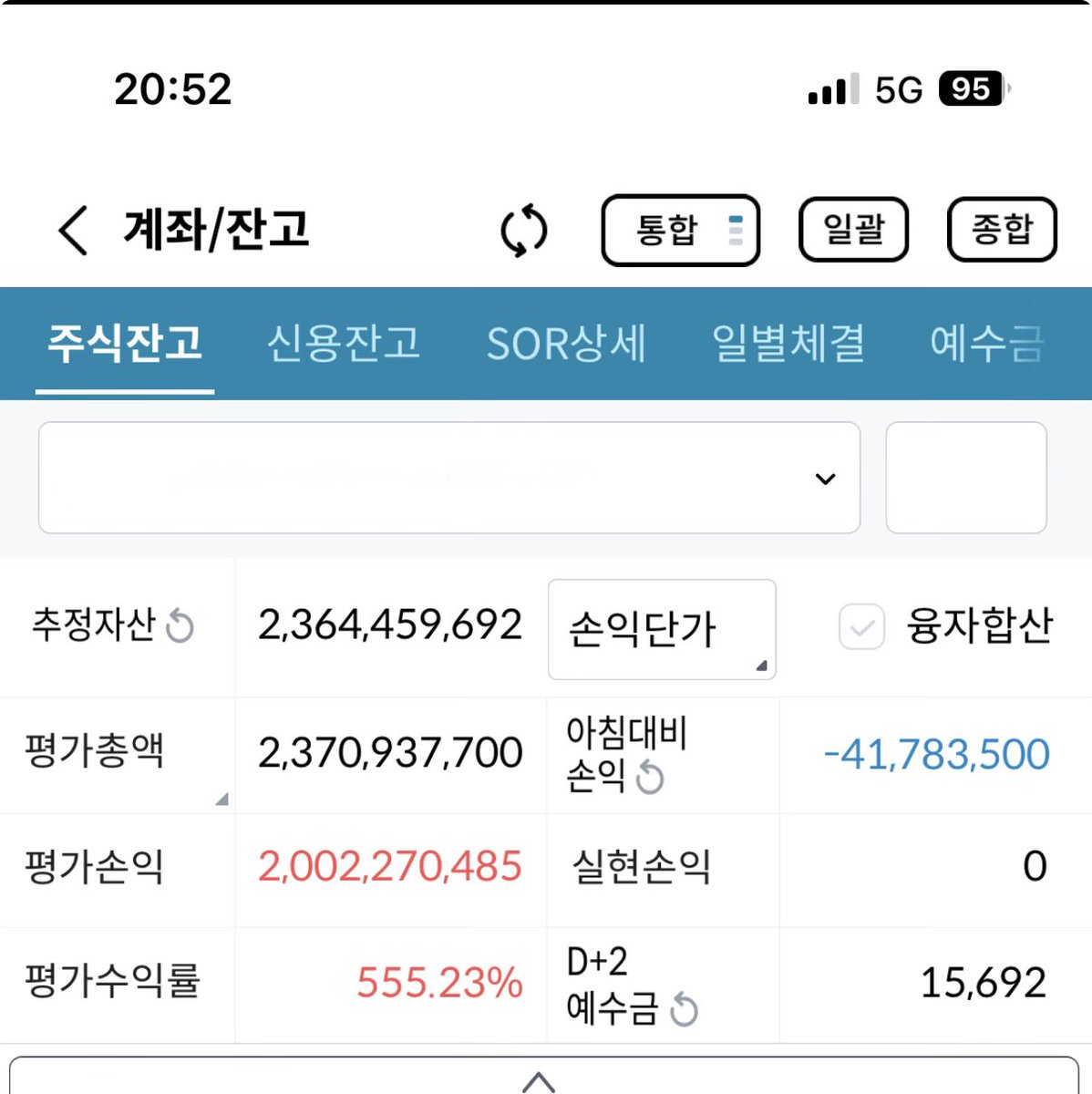Switch to the 일별체결 tab
The height and width of the screenshot is (1094, 1092).
click(788, 344)
